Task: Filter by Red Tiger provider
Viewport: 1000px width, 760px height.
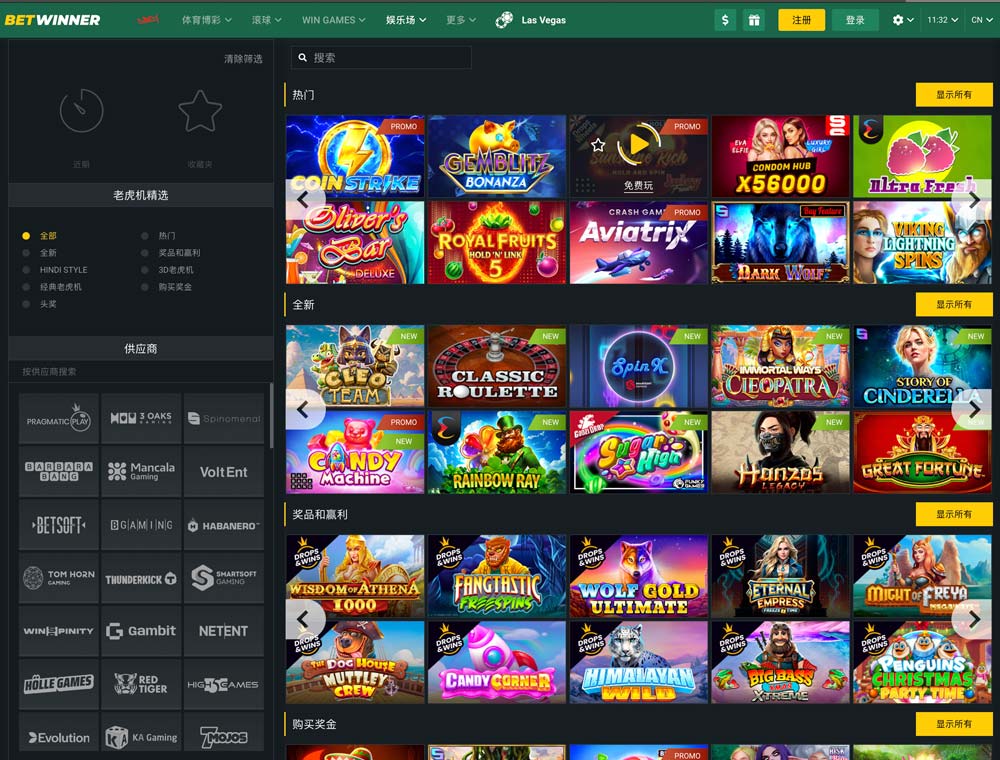Action: pyautogui.click(x=141, y=684)
